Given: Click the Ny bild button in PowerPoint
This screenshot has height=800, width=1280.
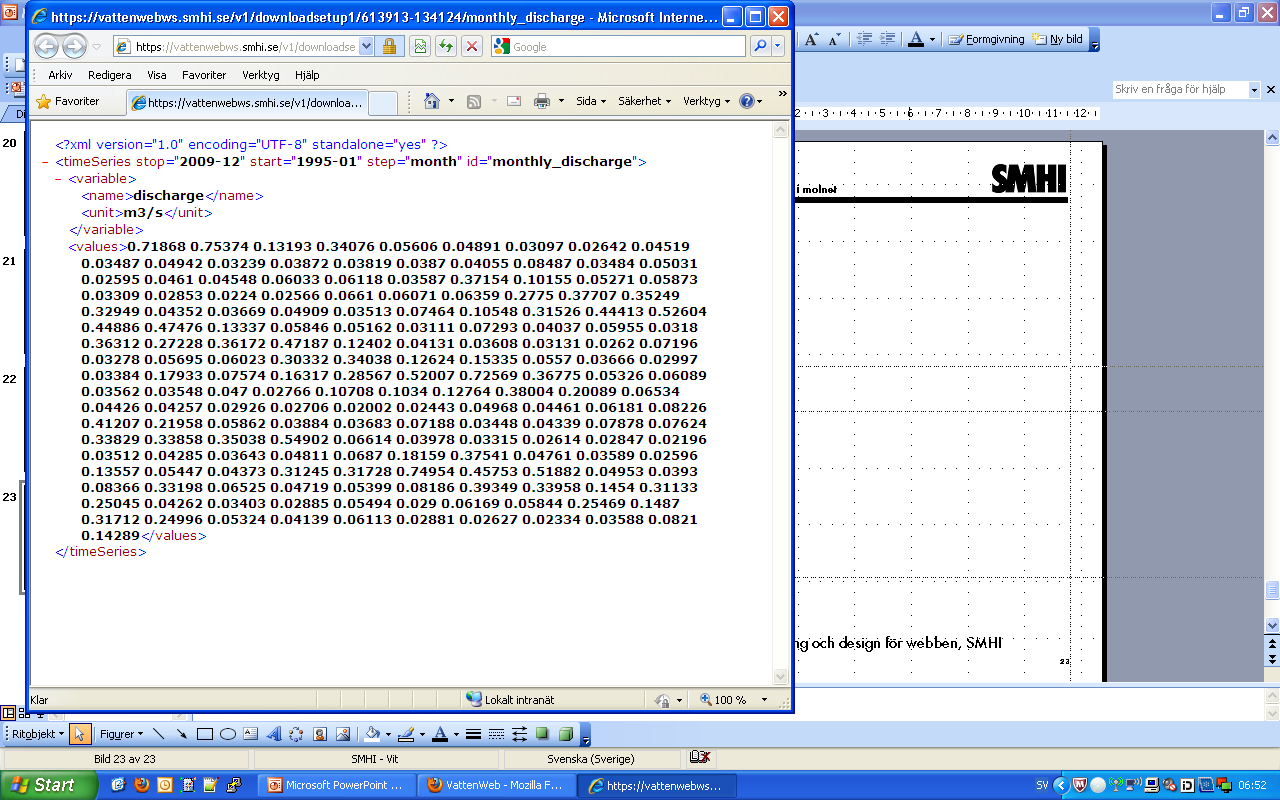Looking at the screenshot, I should [x=1059, y=39].
